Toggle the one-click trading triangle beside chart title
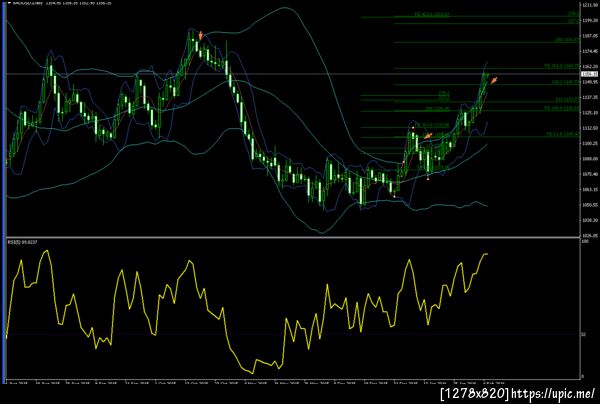This screenshot has width=600, height=404. [x=10, y=3]
